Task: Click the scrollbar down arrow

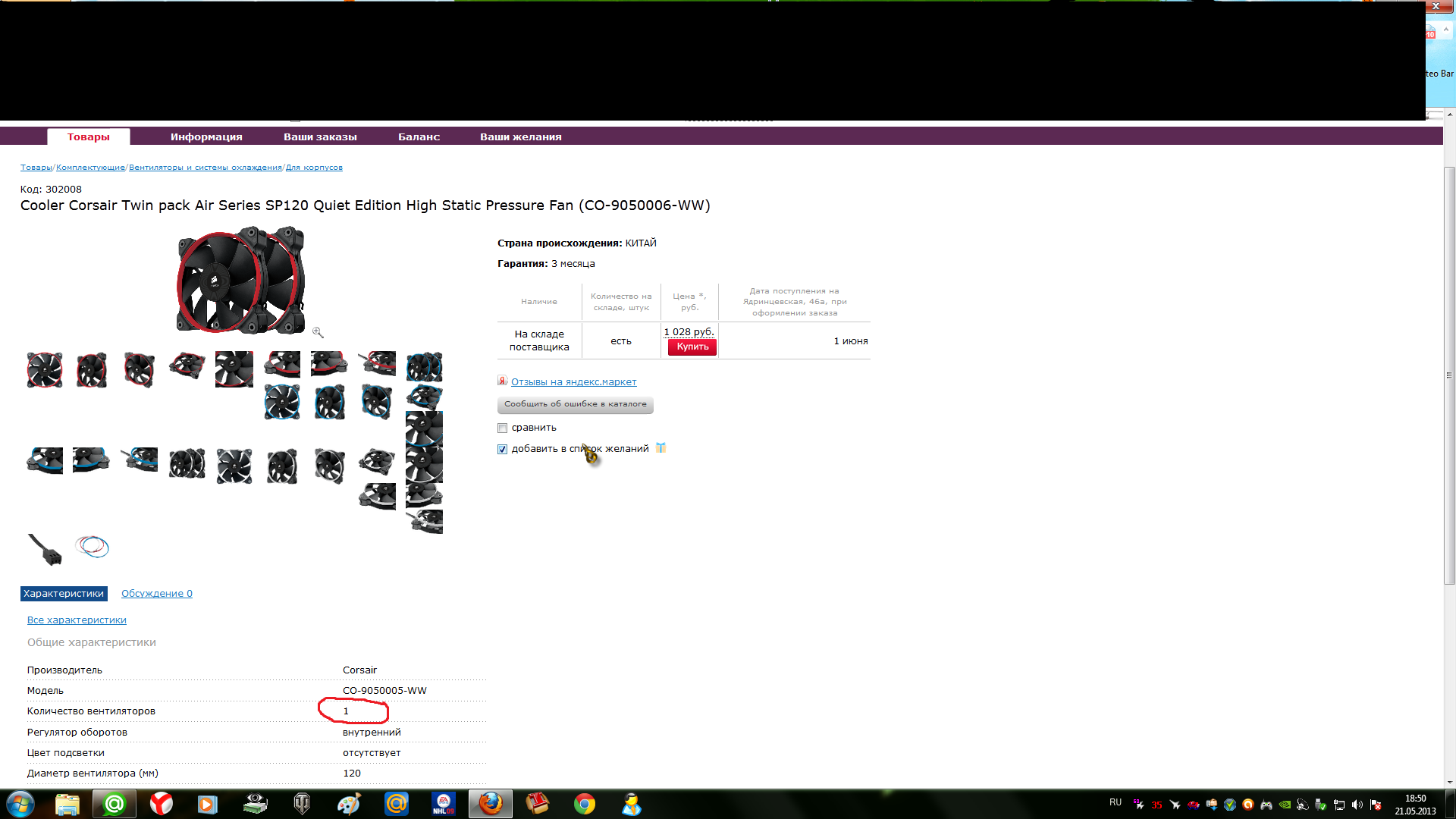Action: tap(1449, 782)
